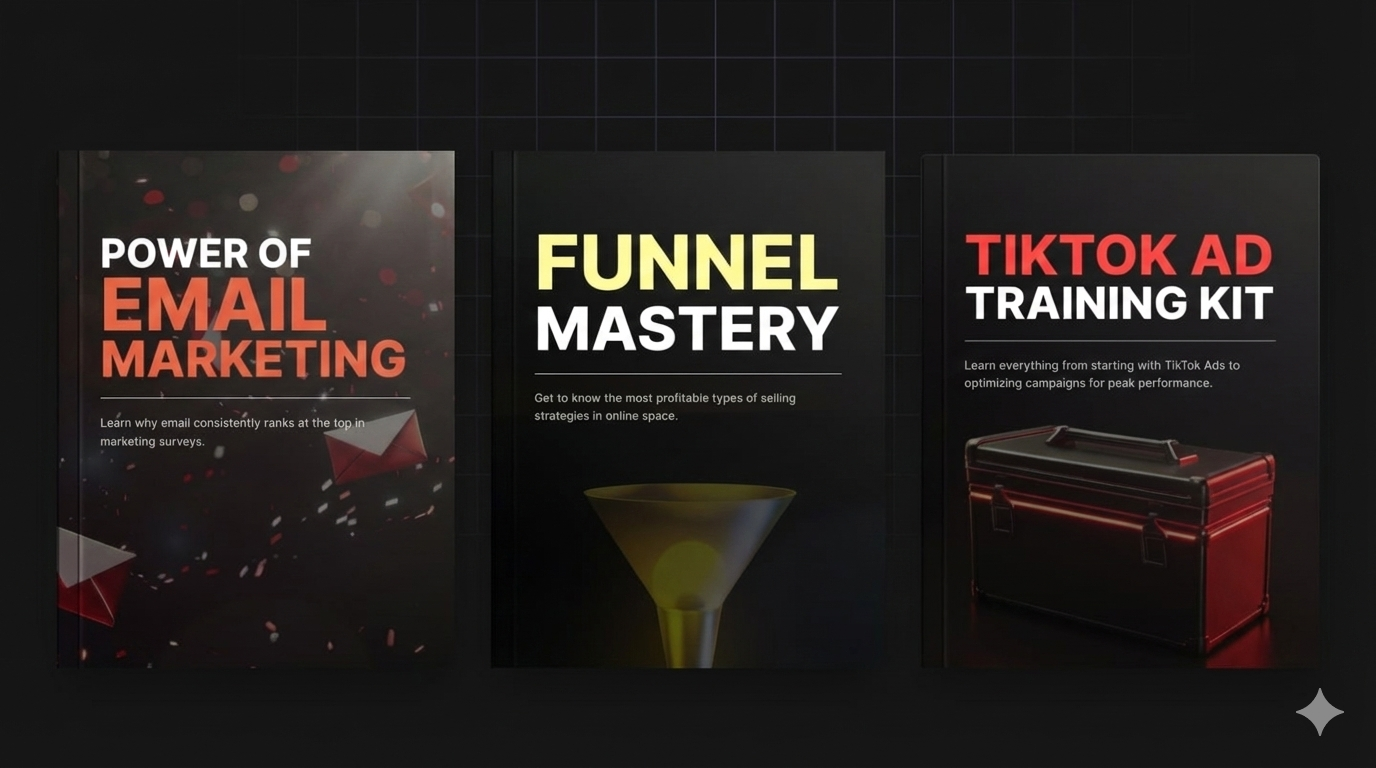Open the TikTok Ad Training Kit cover
Image resolution: width=1376 pixels, height=768 pixels.
[x=1120, y=410]
